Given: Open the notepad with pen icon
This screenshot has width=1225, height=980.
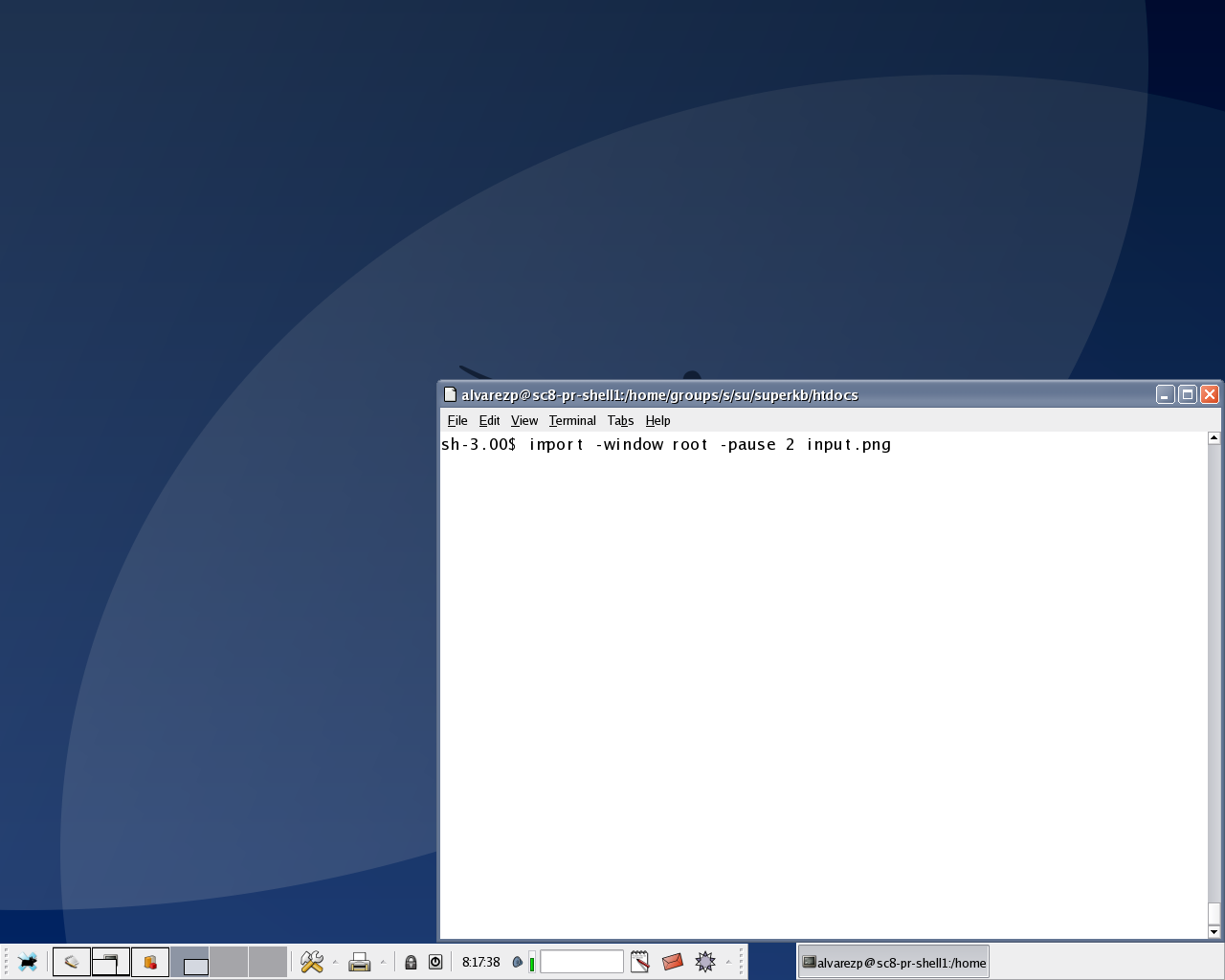Looking at the screenshot, I should 640,962.
